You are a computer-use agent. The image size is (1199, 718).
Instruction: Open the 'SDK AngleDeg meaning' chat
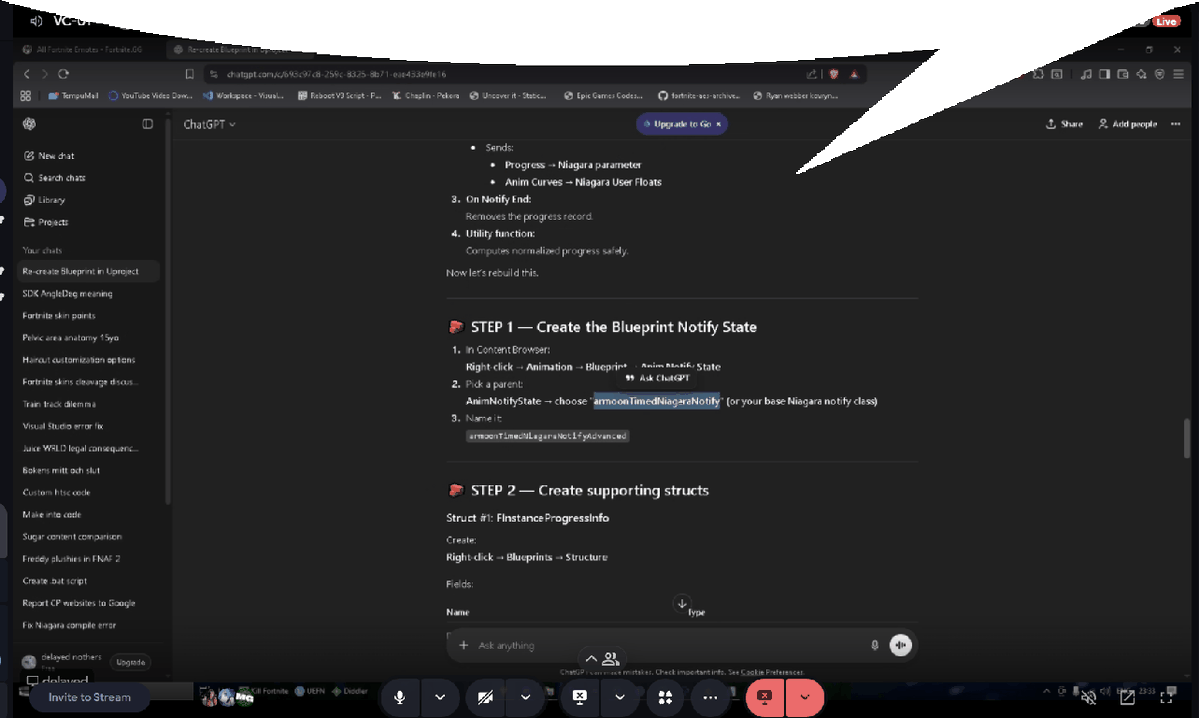pyautogui.click(x=67, y=294)
